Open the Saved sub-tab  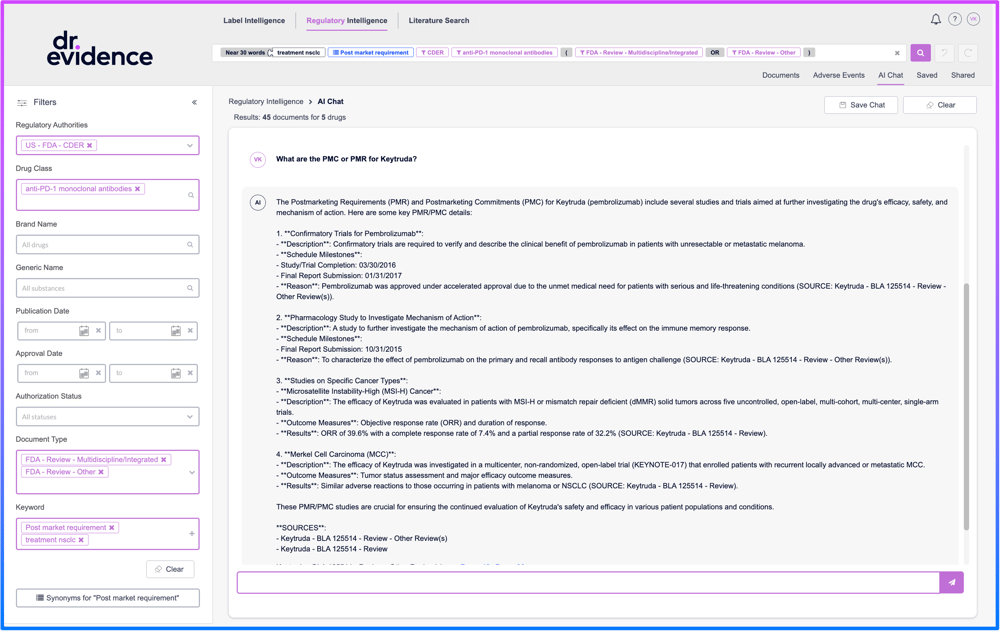tap(927, 75)
